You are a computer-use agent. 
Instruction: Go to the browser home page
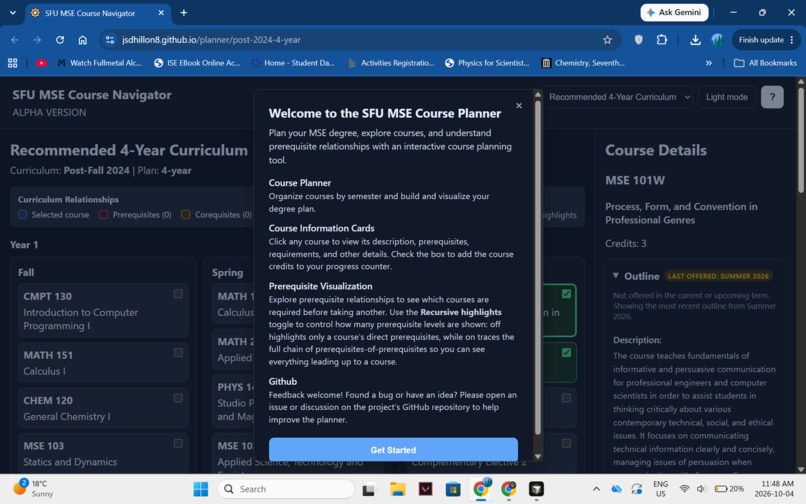click(82, 40)
